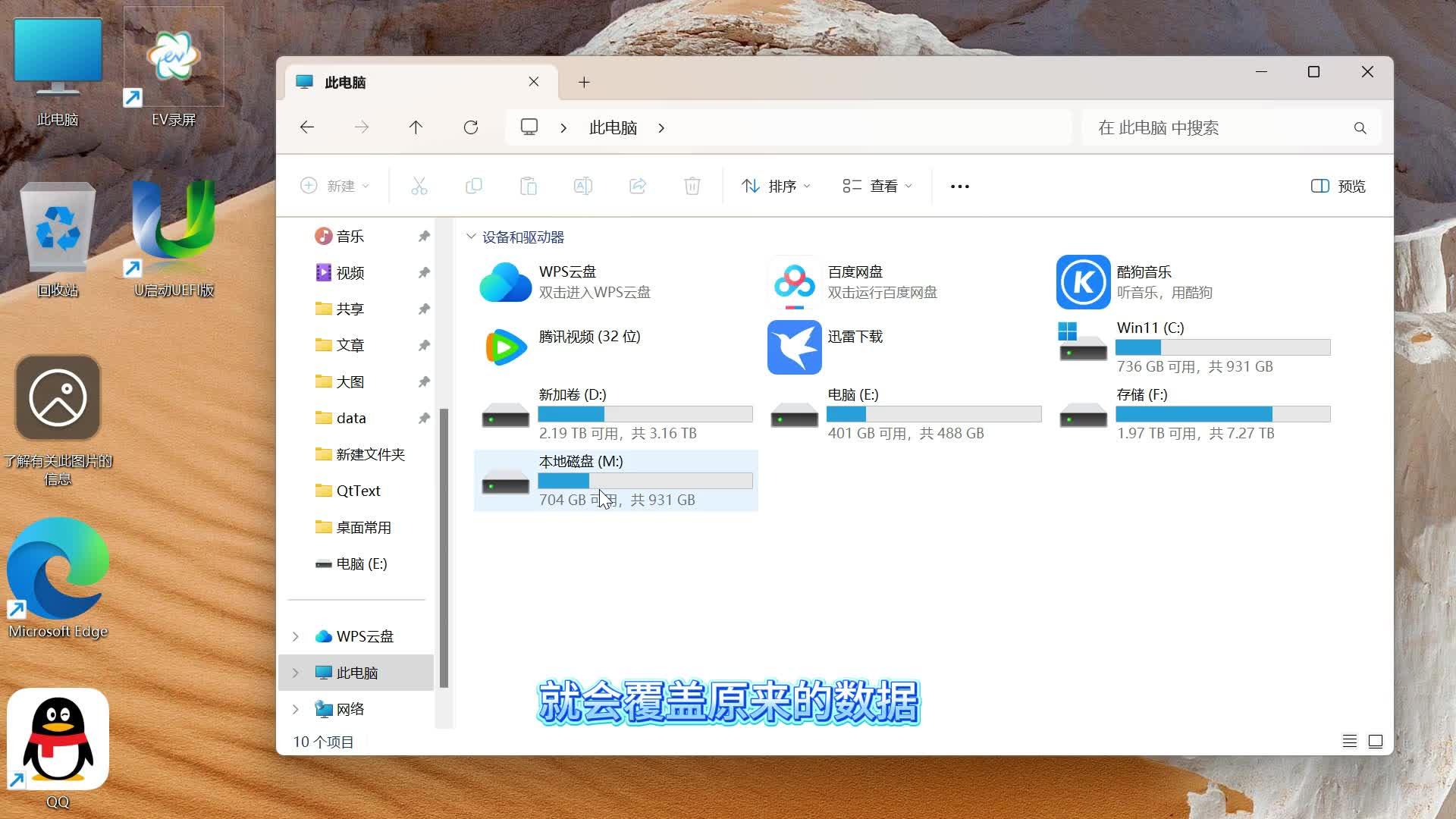Select the 新加卷 (D:) drive icon
Screen dimensions: 1456x819
coord(506,416)
